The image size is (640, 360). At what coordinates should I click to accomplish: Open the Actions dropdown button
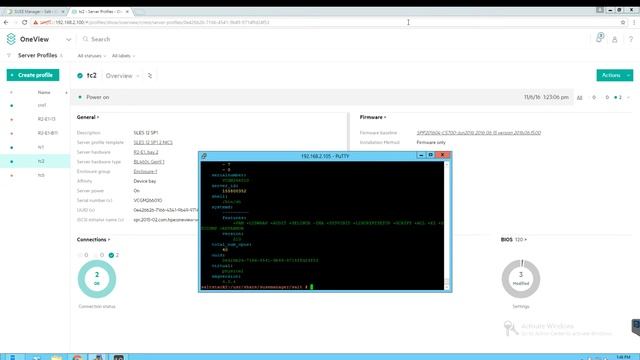615,75
